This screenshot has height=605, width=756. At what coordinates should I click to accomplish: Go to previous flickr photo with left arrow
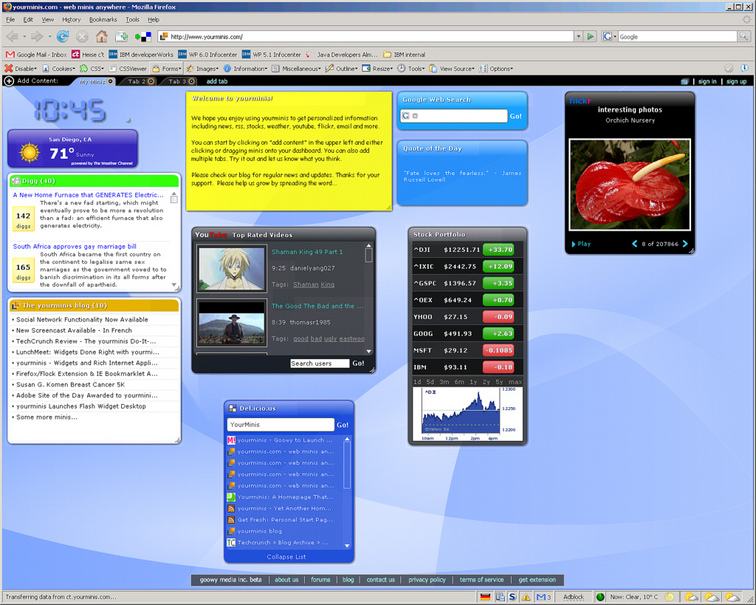(634, 243)
